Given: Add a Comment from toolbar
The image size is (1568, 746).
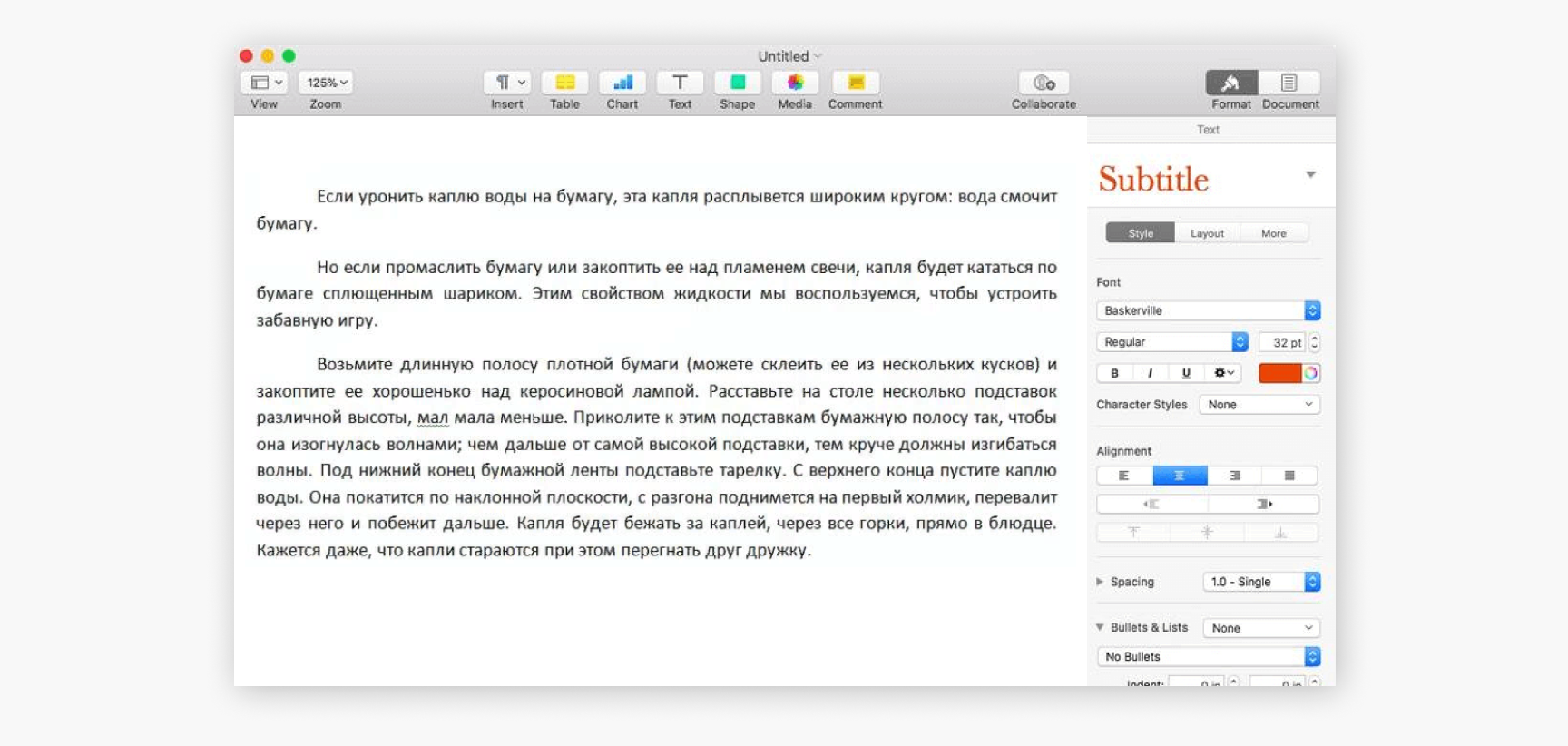Looking at the screenshot, I should 855,83.
